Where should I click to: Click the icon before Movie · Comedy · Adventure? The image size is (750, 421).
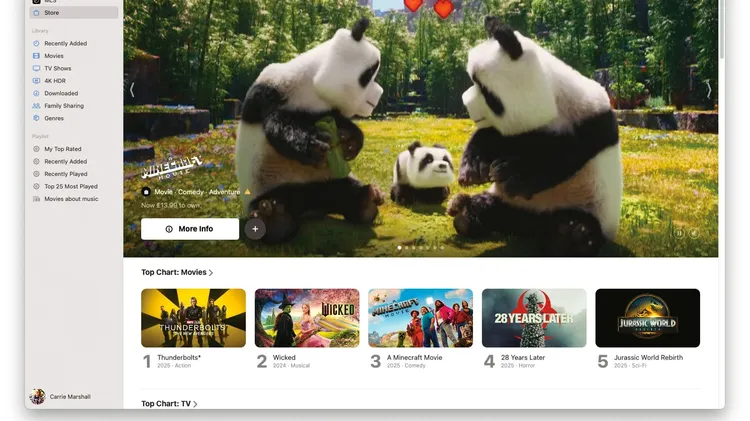pos(146,192)
